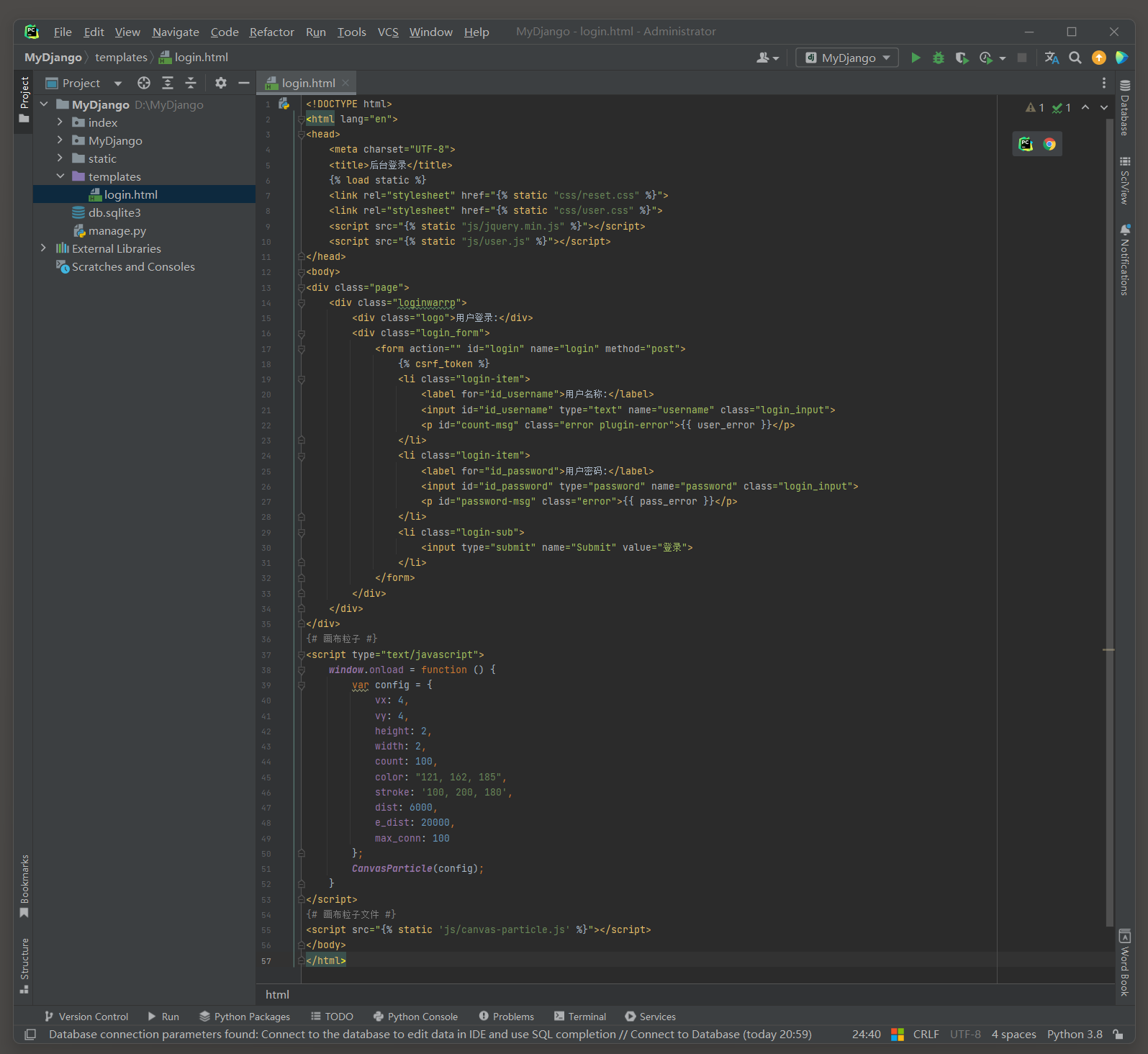Viewport: 1148px width, 1054px height.
Task: Open the Database tool window
Action: tap(1125, 108)
